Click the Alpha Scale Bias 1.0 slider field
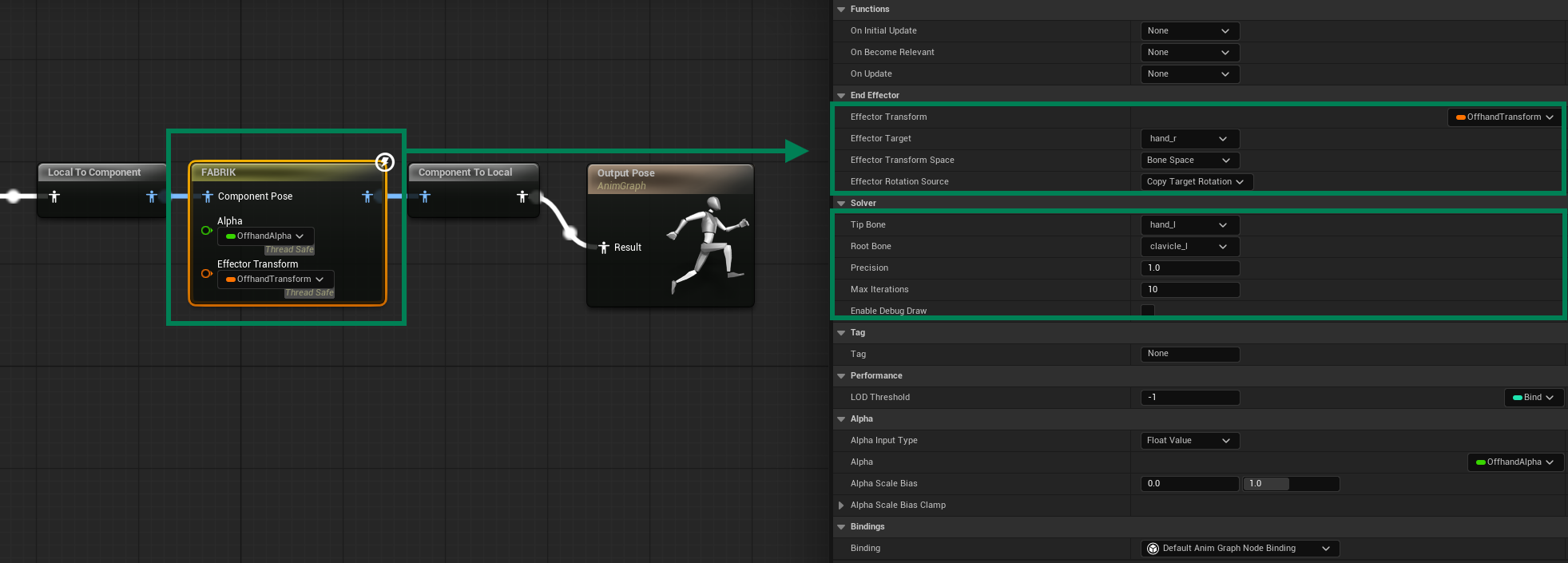This screenshot has width=1568, height=563. [1290, 484]
